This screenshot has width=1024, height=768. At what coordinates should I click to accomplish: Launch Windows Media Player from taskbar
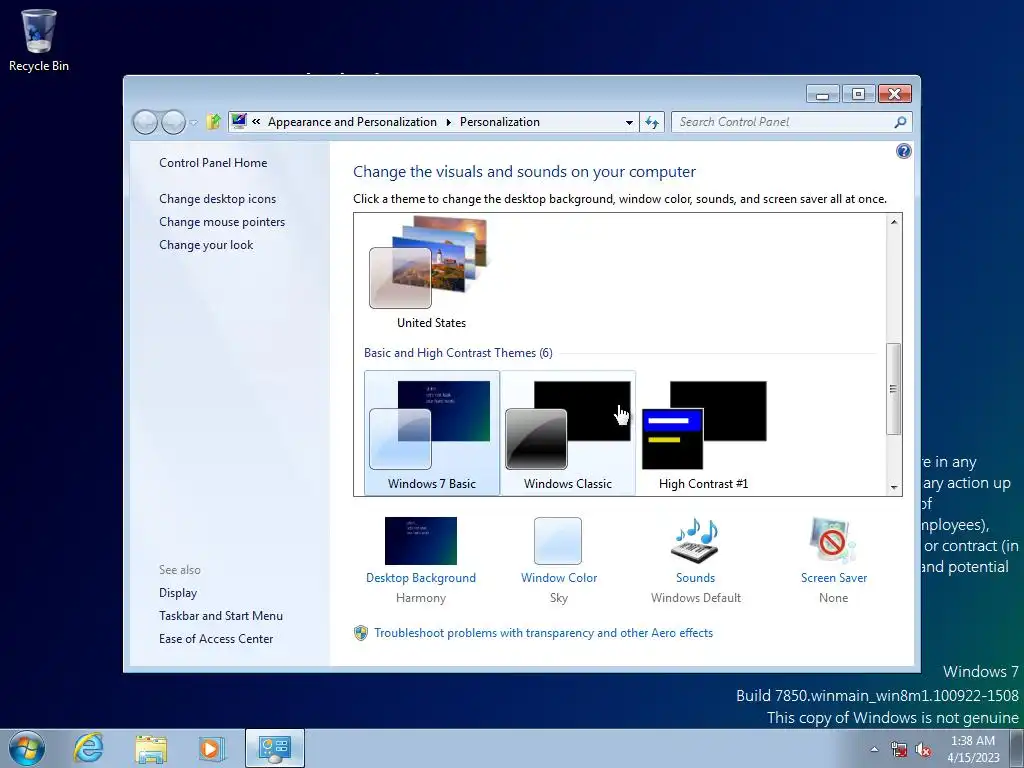coord(212,748)
